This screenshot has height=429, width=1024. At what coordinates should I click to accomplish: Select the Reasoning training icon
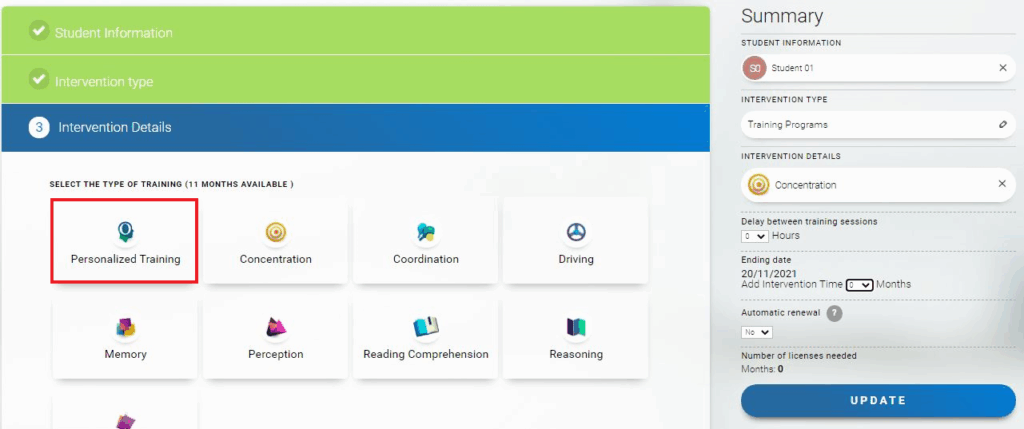tap(576, 327)
